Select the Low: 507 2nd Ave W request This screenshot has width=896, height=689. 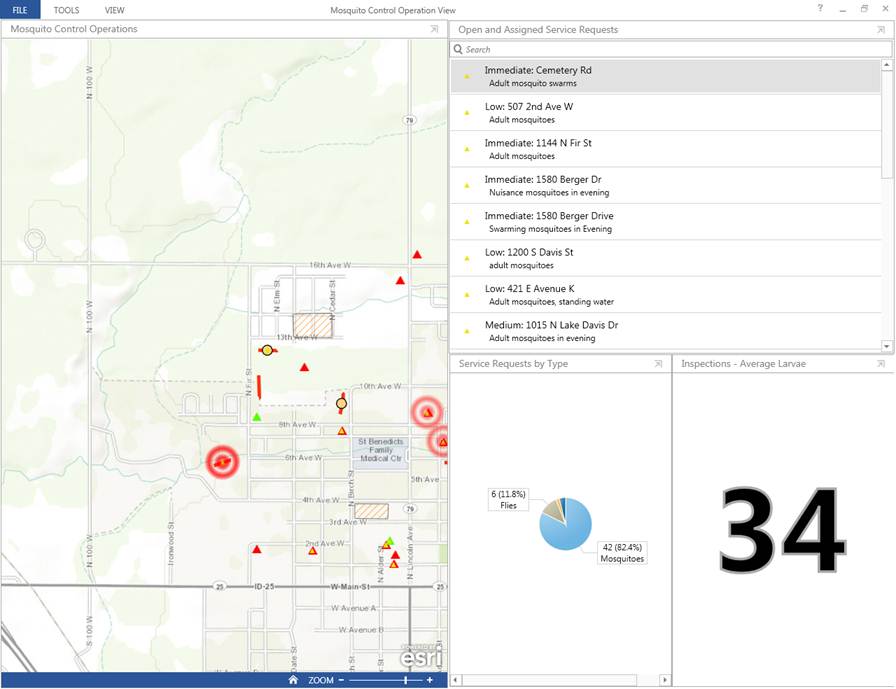coord(666,113)
